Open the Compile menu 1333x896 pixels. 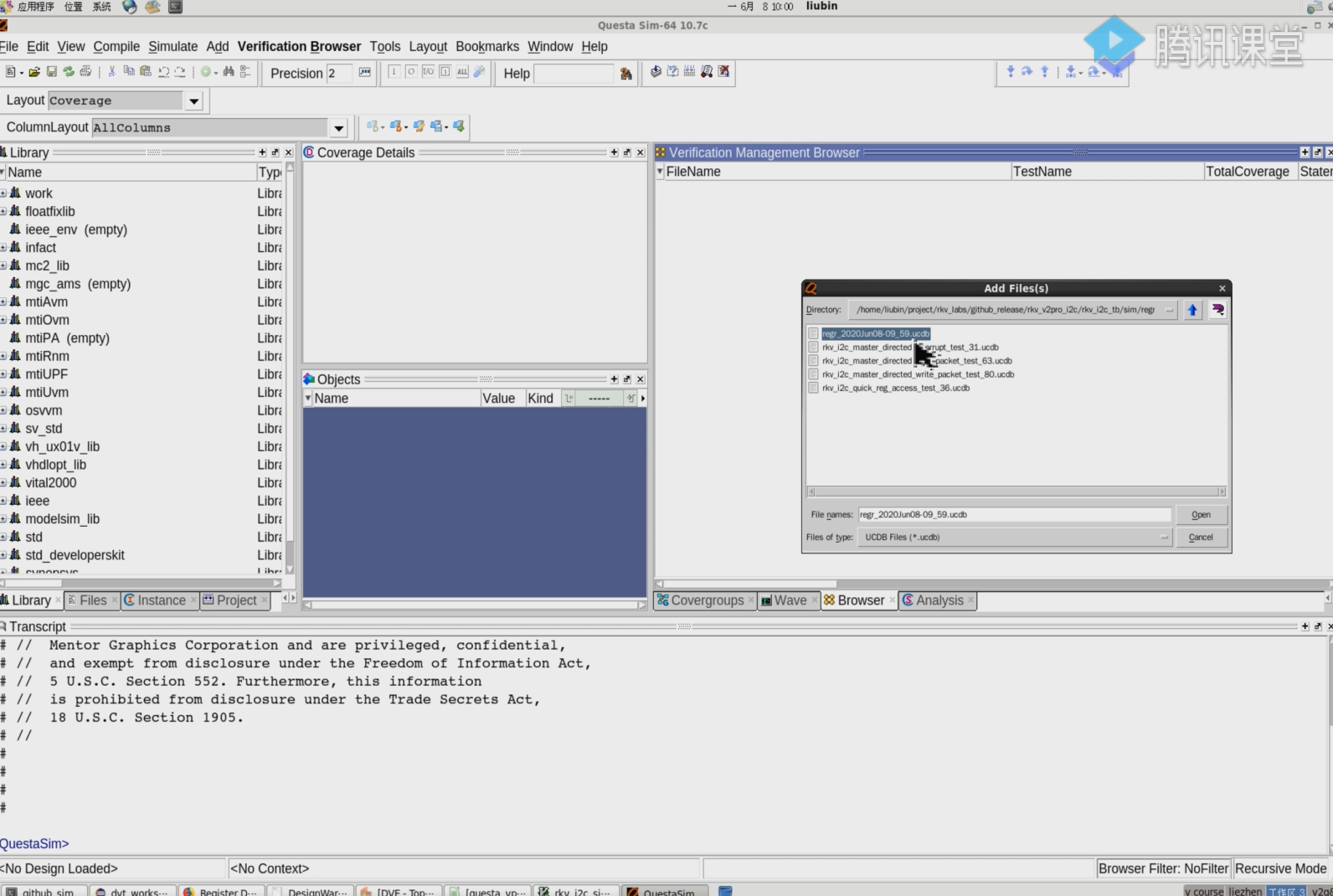click(116, 47)
